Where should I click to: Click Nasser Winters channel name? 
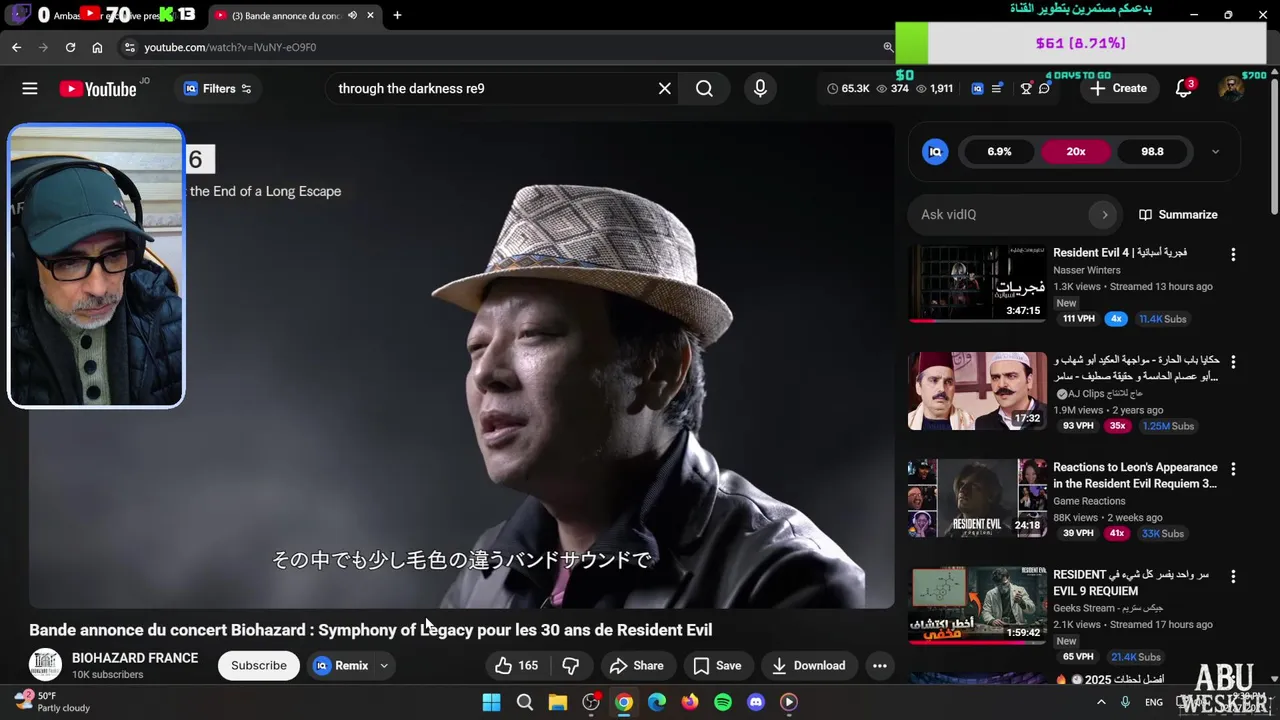(1086, 270)
